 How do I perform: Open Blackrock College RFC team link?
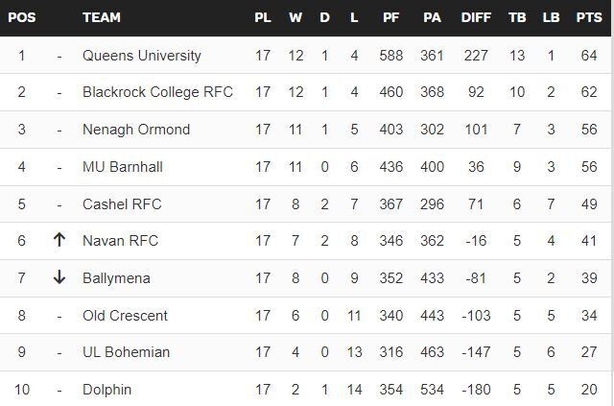pos(158,92)
